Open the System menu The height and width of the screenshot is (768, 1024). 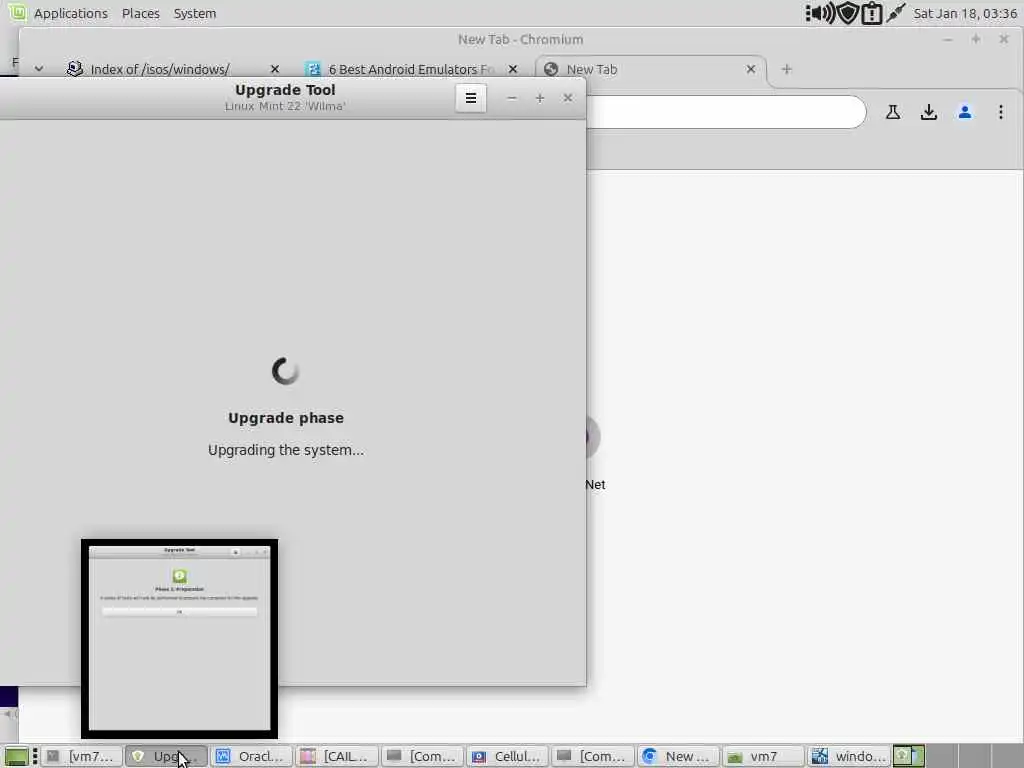point(195,13)
